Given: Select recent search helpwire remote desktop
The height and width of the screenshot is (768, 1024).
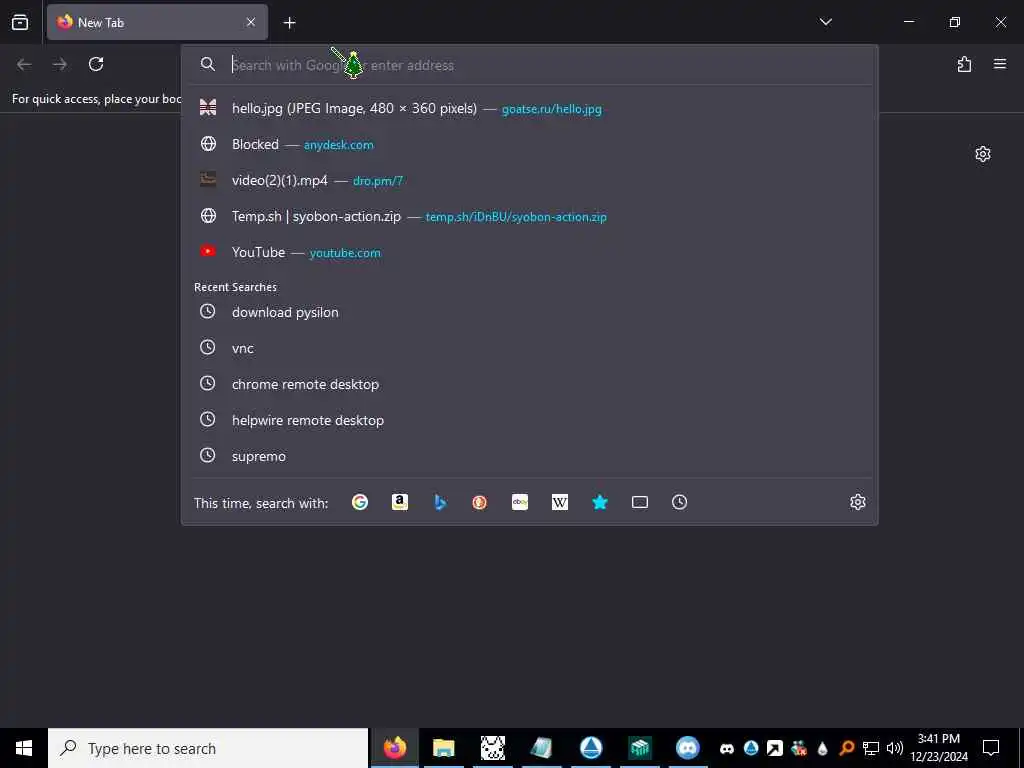Looking at the screenshot, I should point(530,420).
